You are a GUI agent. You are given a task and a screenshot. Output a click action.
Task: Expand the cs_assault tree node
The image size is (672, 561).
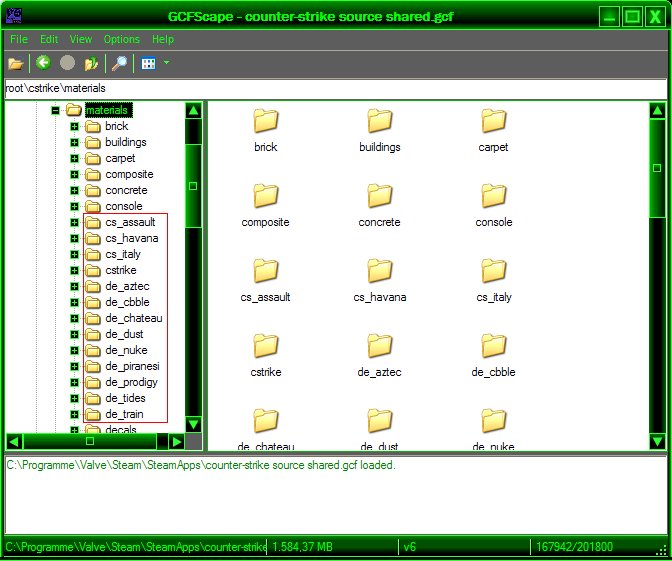75,222
